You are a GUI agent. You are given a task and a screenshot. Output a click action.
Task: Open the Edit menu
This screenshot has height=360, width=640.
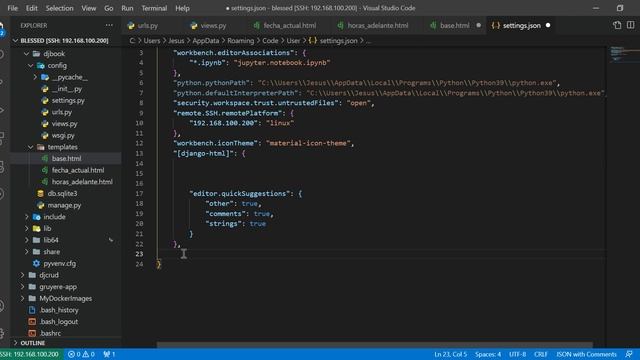click(31, 8)
